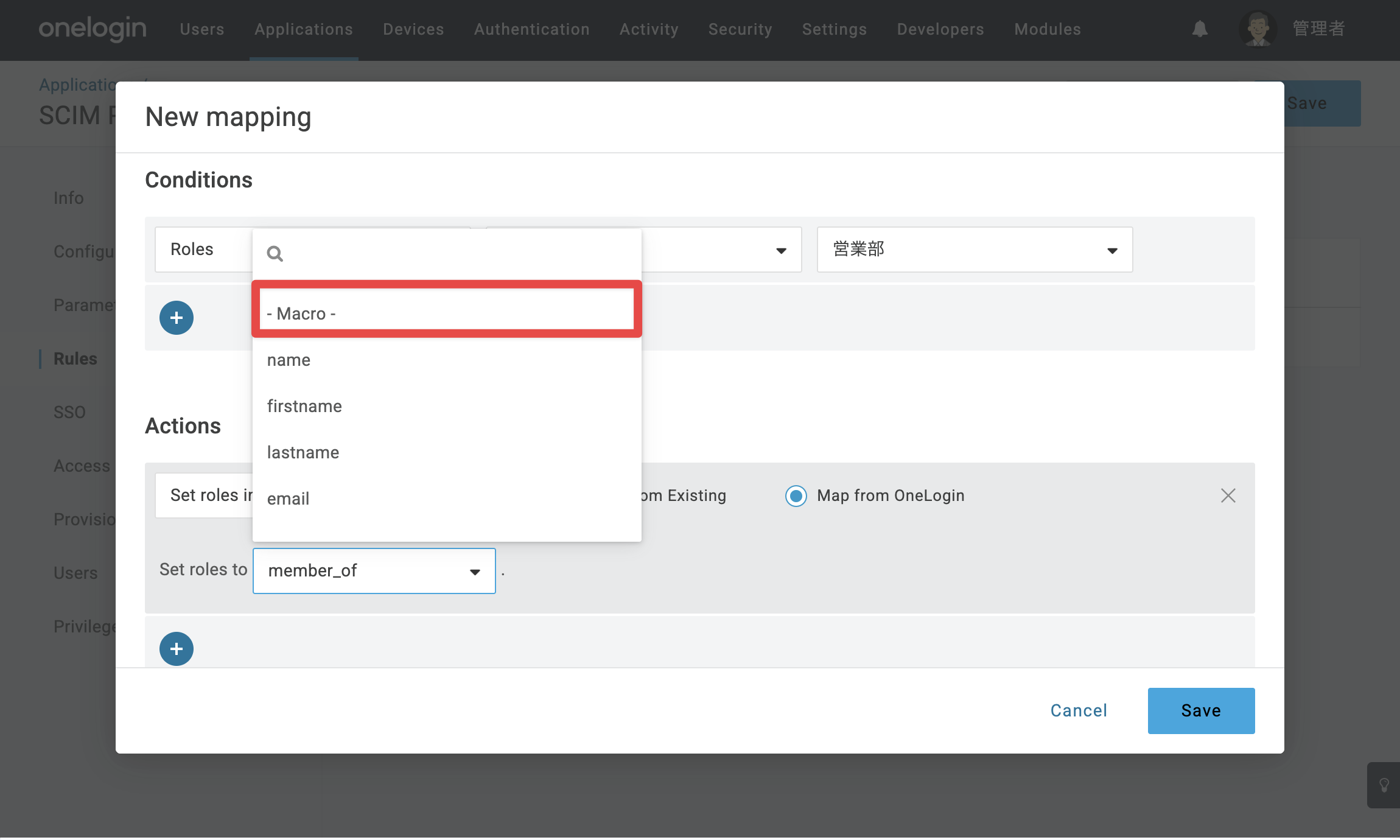The width and height of the screenshot is (1400, 840).
Task: Select the Map from OneLogin radio button
Action: point(796,496)
